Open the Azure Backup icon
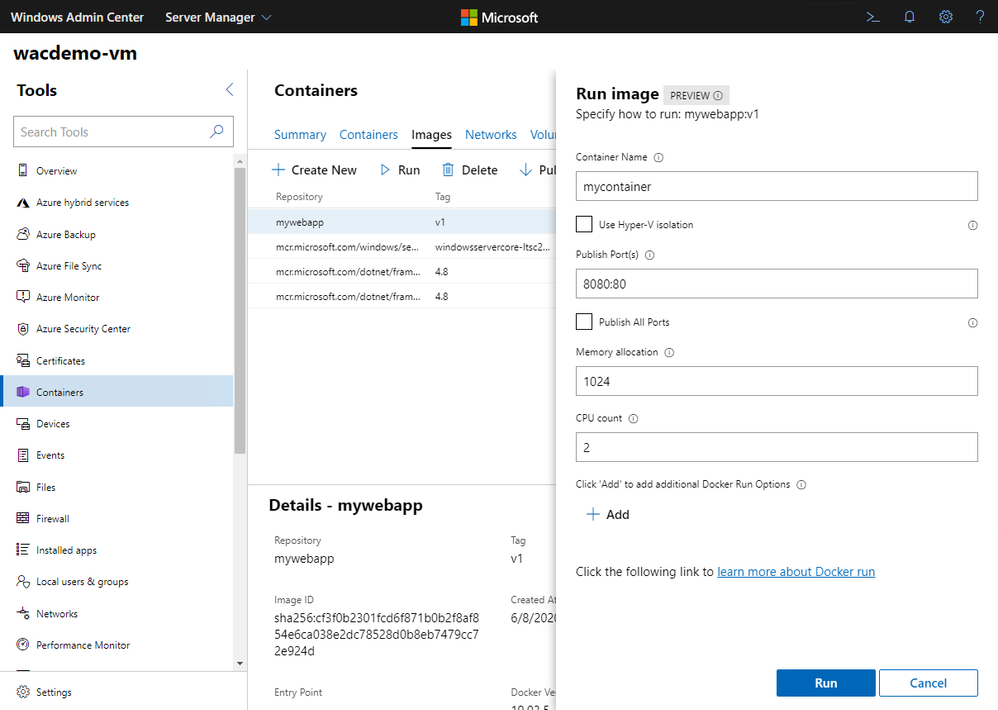Screen dimensions: 998x710 coord(23,233)
